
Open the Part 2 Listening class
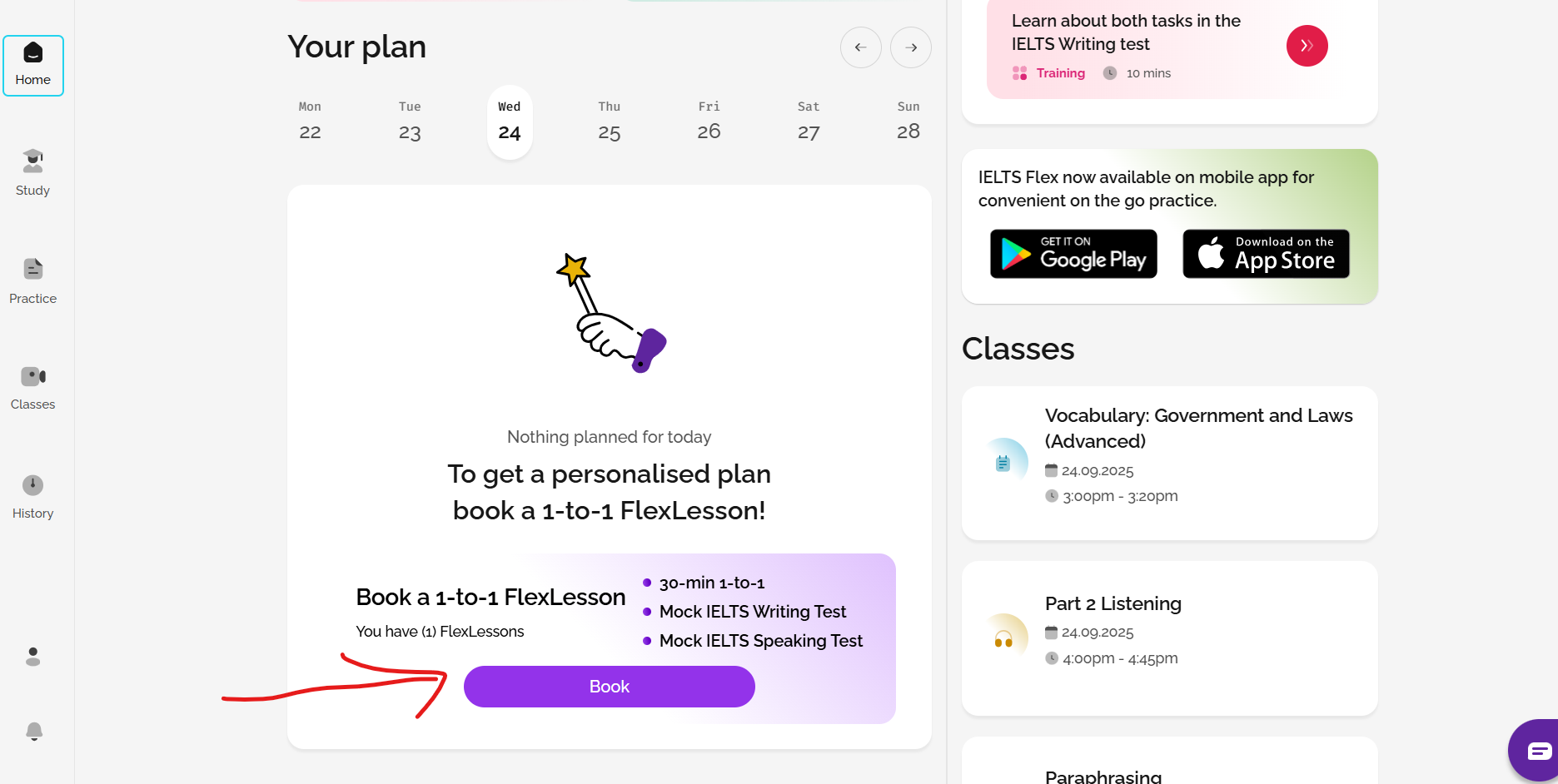[1170, 638]
